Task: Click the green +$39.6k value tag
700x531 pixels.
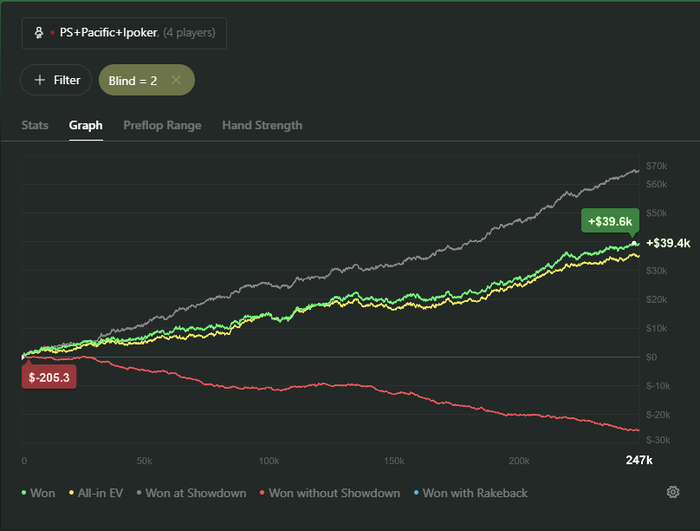Action: pos(609,221)
